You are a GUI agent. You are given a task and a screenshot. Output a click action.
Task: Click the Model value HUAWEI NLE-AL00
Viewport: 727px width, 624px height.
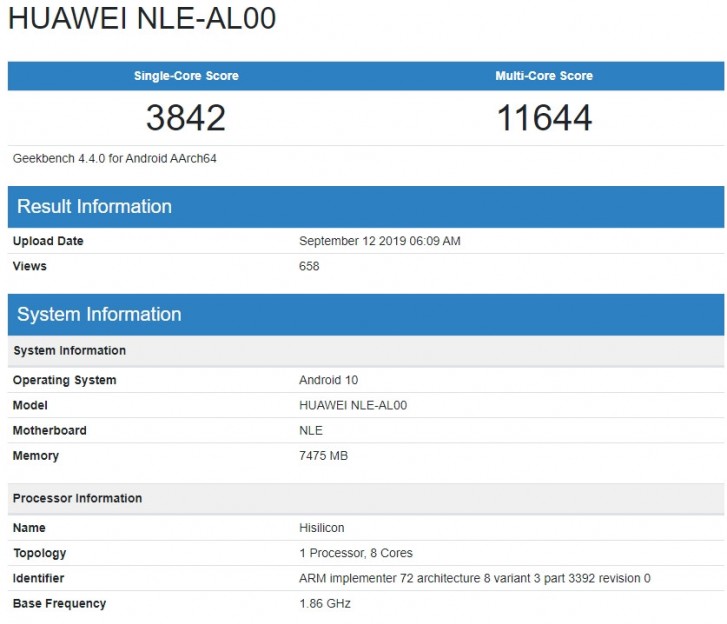[x=353, y=405]
